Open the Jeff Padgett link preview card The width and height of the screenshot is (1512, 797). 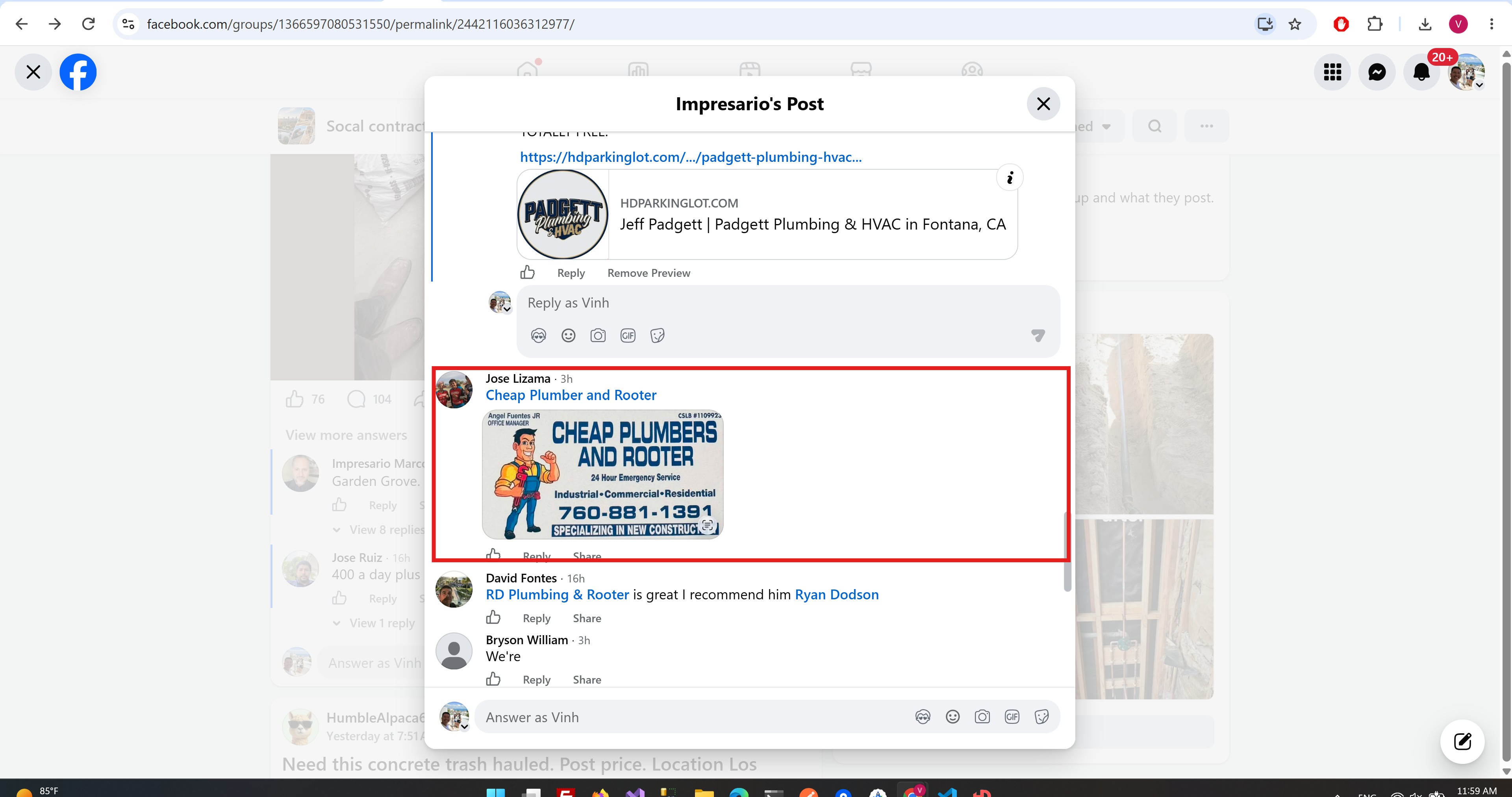pyautogui.click(x=767, y=214)
